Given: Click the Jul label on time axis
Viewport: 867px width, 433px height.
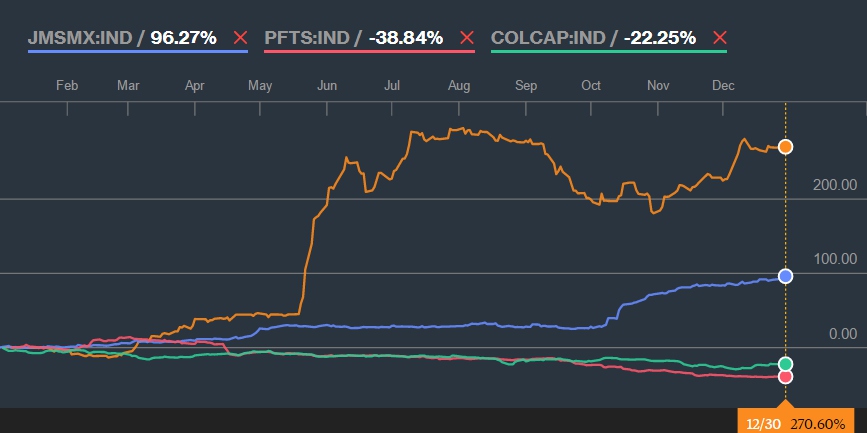Looking at the screenshot, I should click(392, 86).
